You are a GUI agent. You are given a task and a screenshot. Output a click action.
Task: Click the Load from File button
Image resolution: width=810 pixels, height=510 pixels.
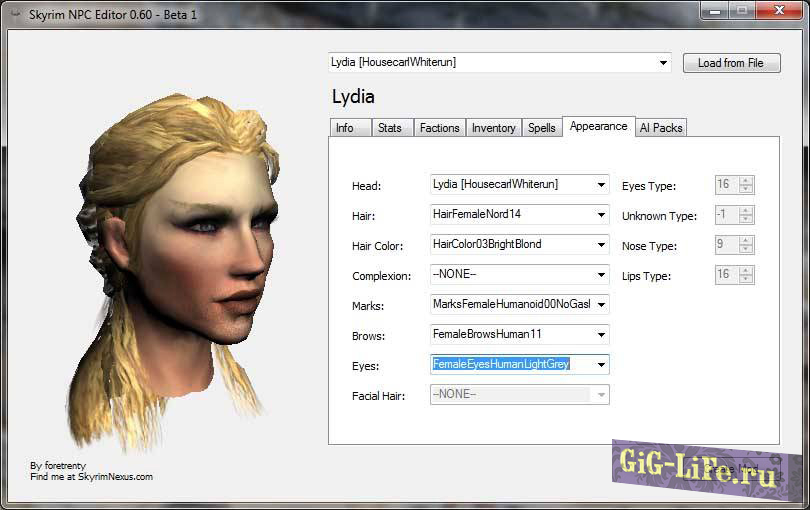tap(730, 63)
